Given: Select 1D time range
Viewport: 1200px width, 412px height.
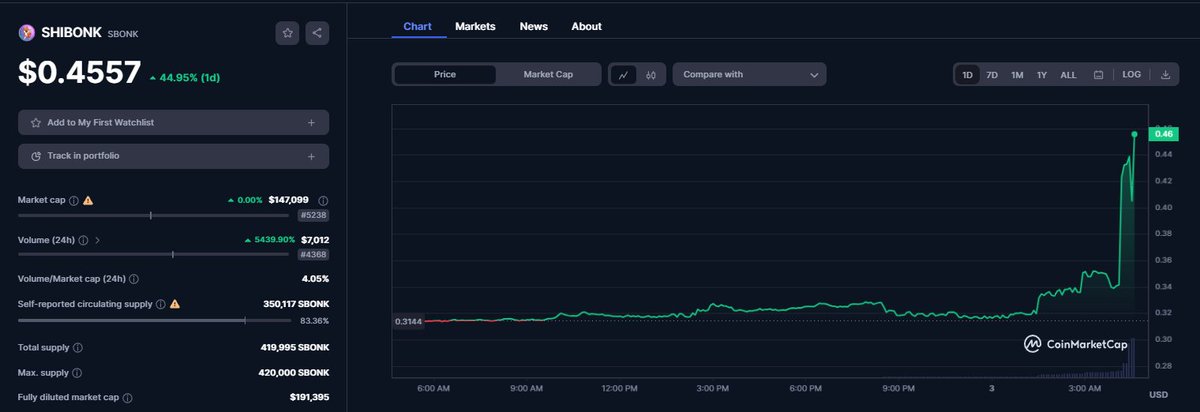Looking at the screenshot, I should 967,74.
